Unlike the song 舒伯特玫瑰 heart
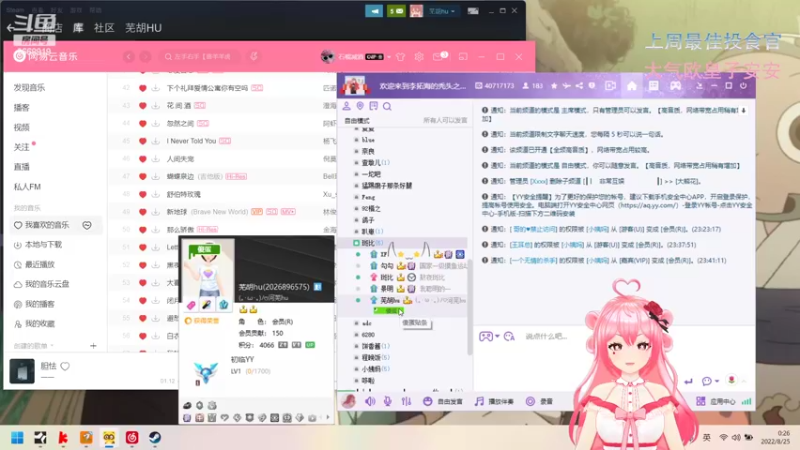Image resolution: width=800 pixels, height=450 pixels. pos(142,194)
